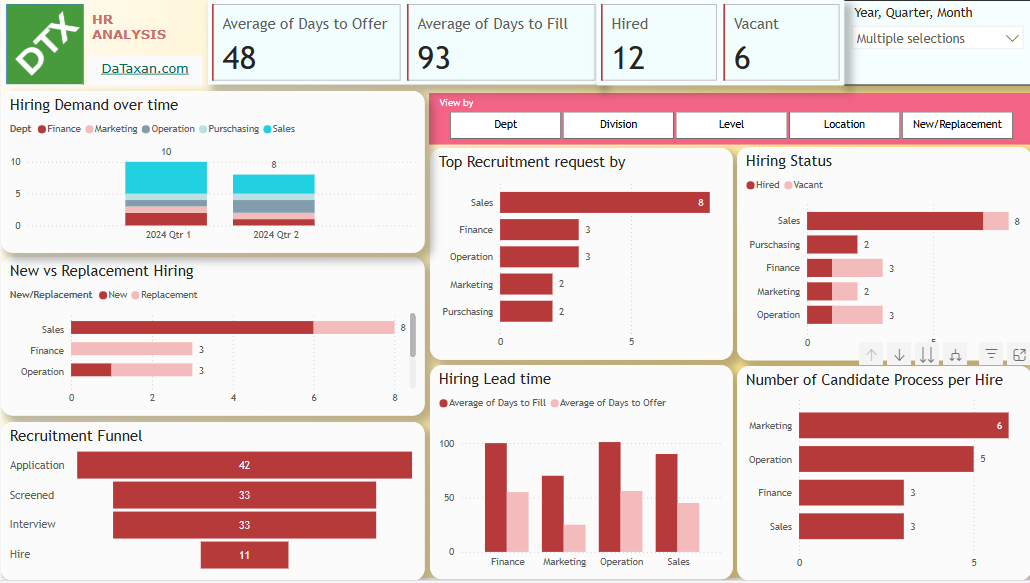Click the Replacement legend marker
Image resolution: width=1030 pixels, height=583 pixels.
[x=135, y=295]
